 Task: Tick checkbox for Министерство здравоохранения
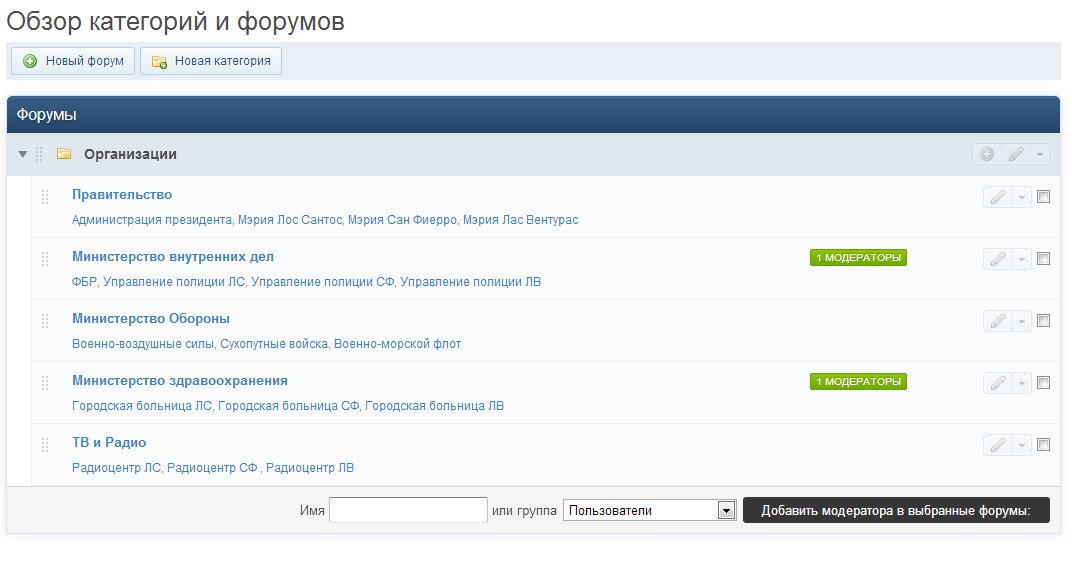[1043, 383]
